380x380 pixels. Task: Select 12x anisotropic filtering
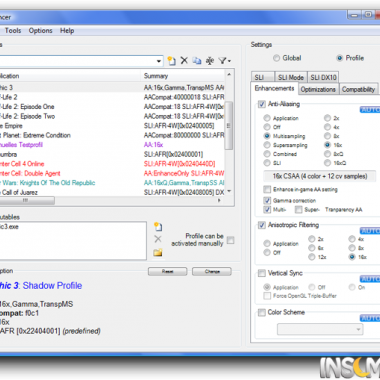click(x=312, y=257)
